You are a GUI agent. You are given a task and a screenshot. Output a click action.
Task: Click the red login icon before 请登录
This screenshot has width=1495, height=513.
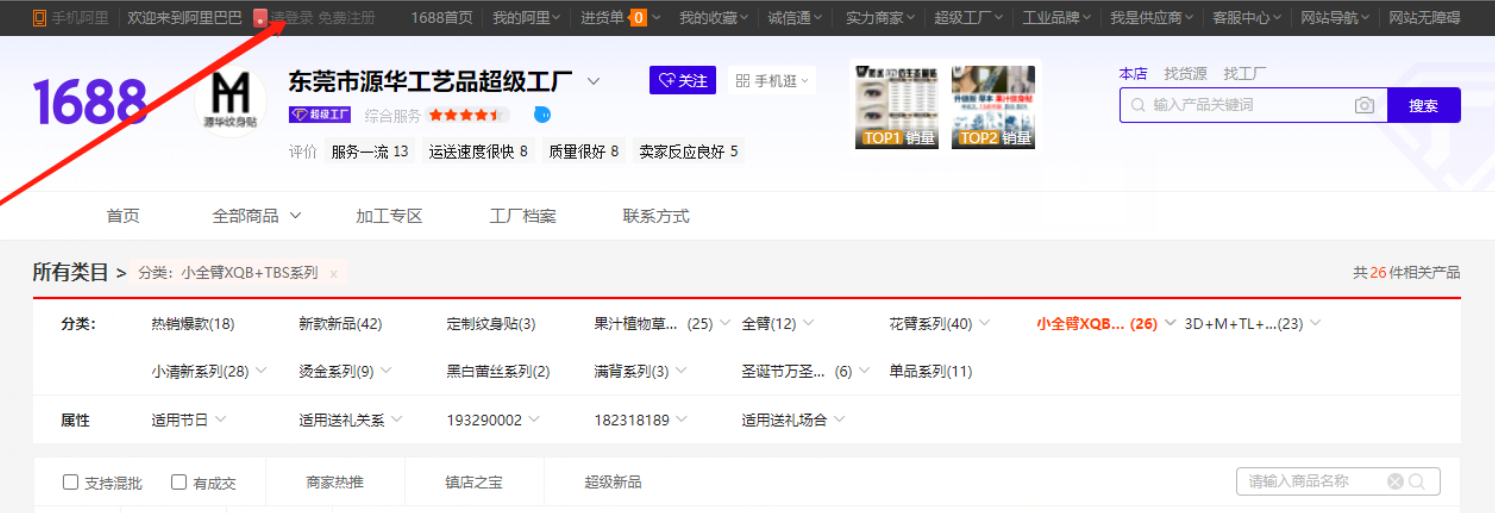pyautogui.click(x=260, y=18)
